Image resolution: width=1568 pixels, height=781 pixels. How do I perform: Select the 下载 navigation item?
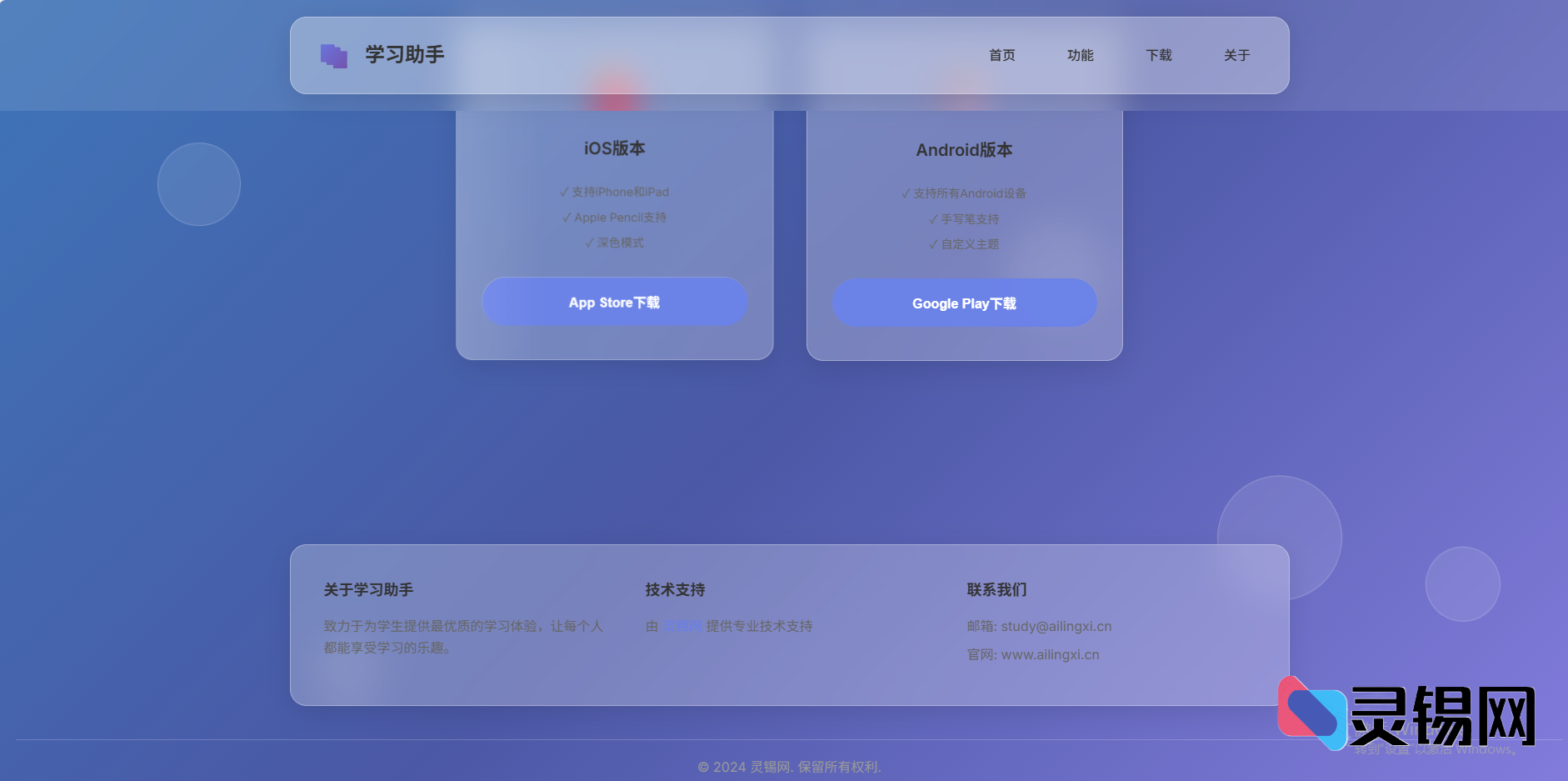pos(1158,55)
